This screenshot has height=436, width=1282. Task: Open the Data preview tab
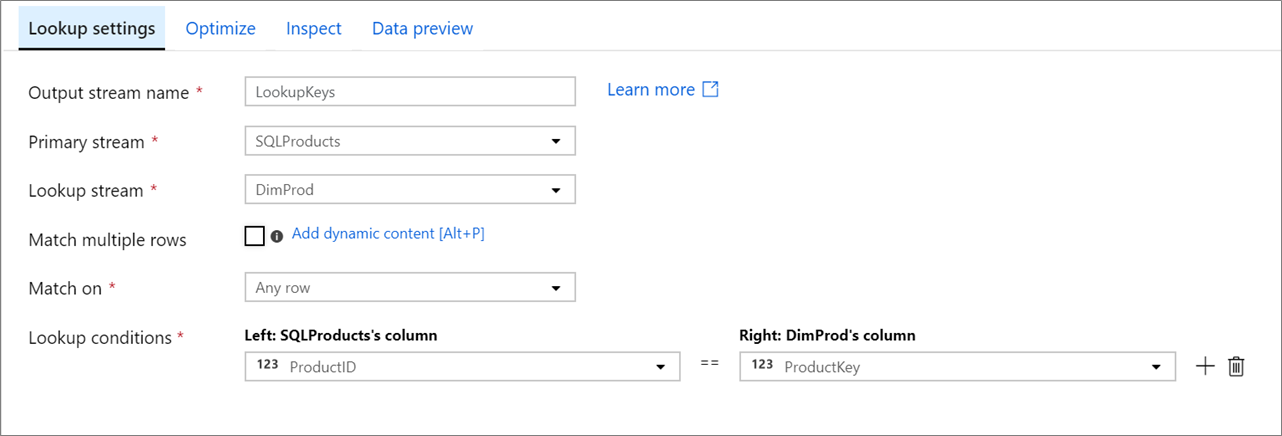(x=423, y=29)
